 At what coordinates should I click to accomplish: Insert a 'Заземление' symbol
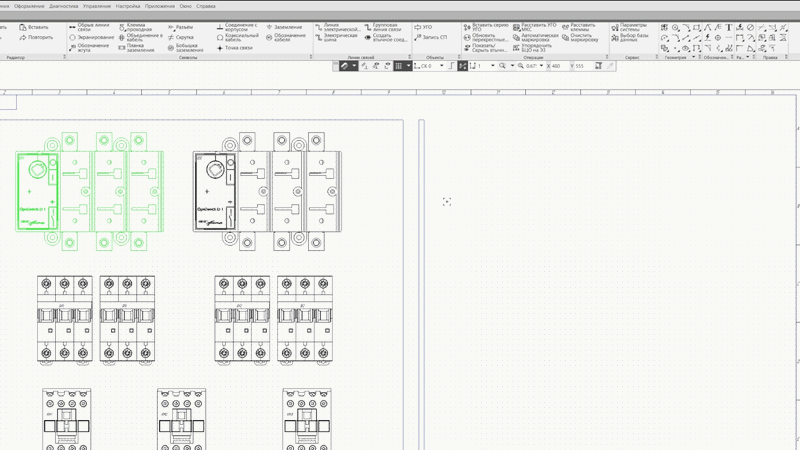(x=284, y=27)
